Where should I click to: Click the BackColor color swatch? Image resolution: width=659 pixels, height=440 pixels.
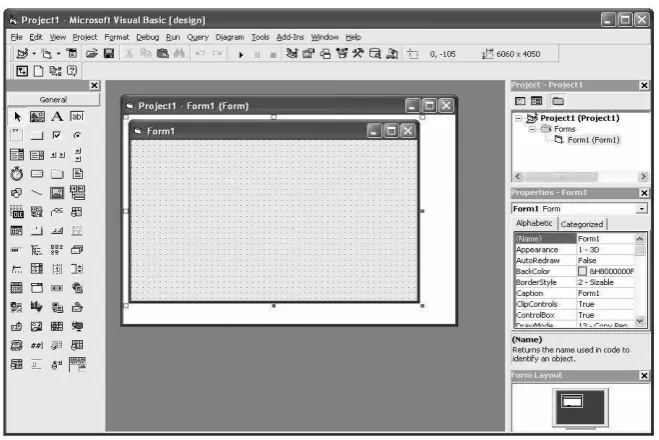[583, 271]
